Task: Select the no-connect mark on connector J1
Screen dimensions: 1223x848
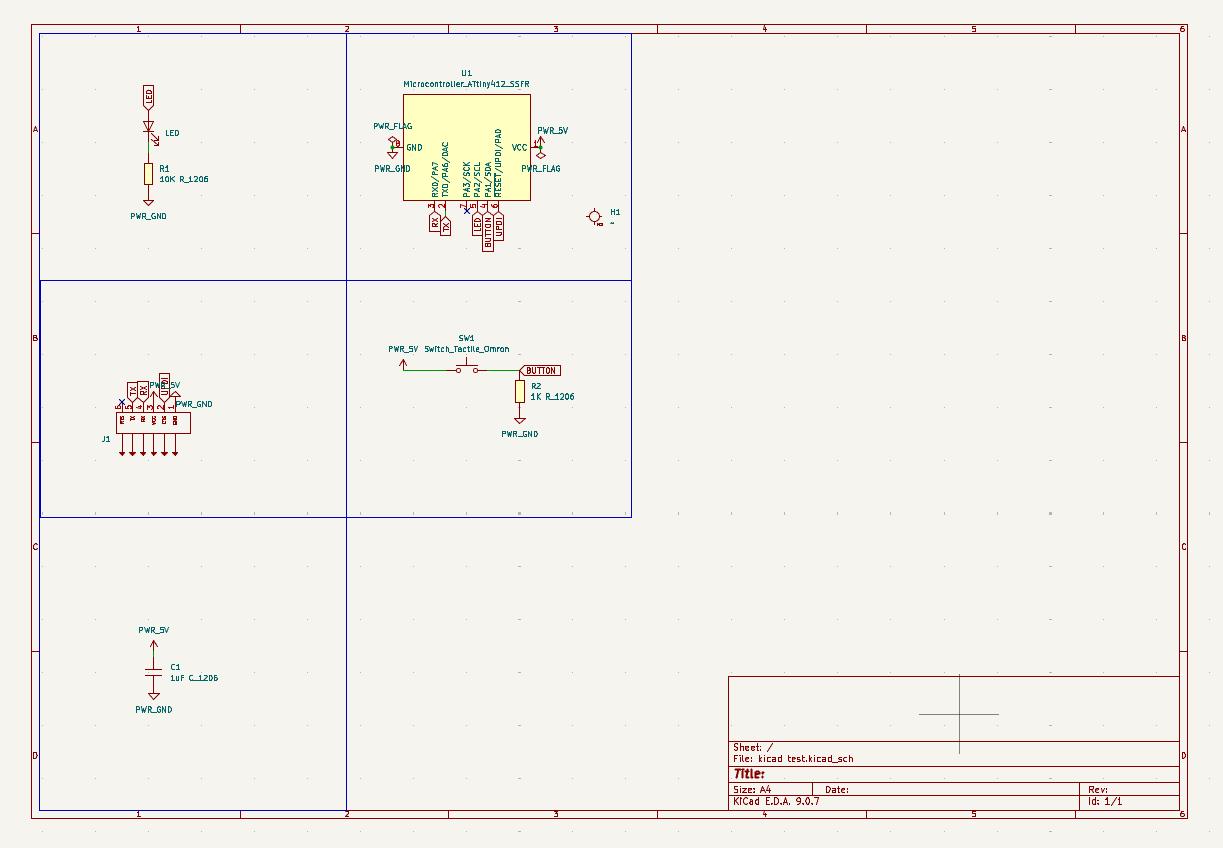Action: (x=122, y=402)
